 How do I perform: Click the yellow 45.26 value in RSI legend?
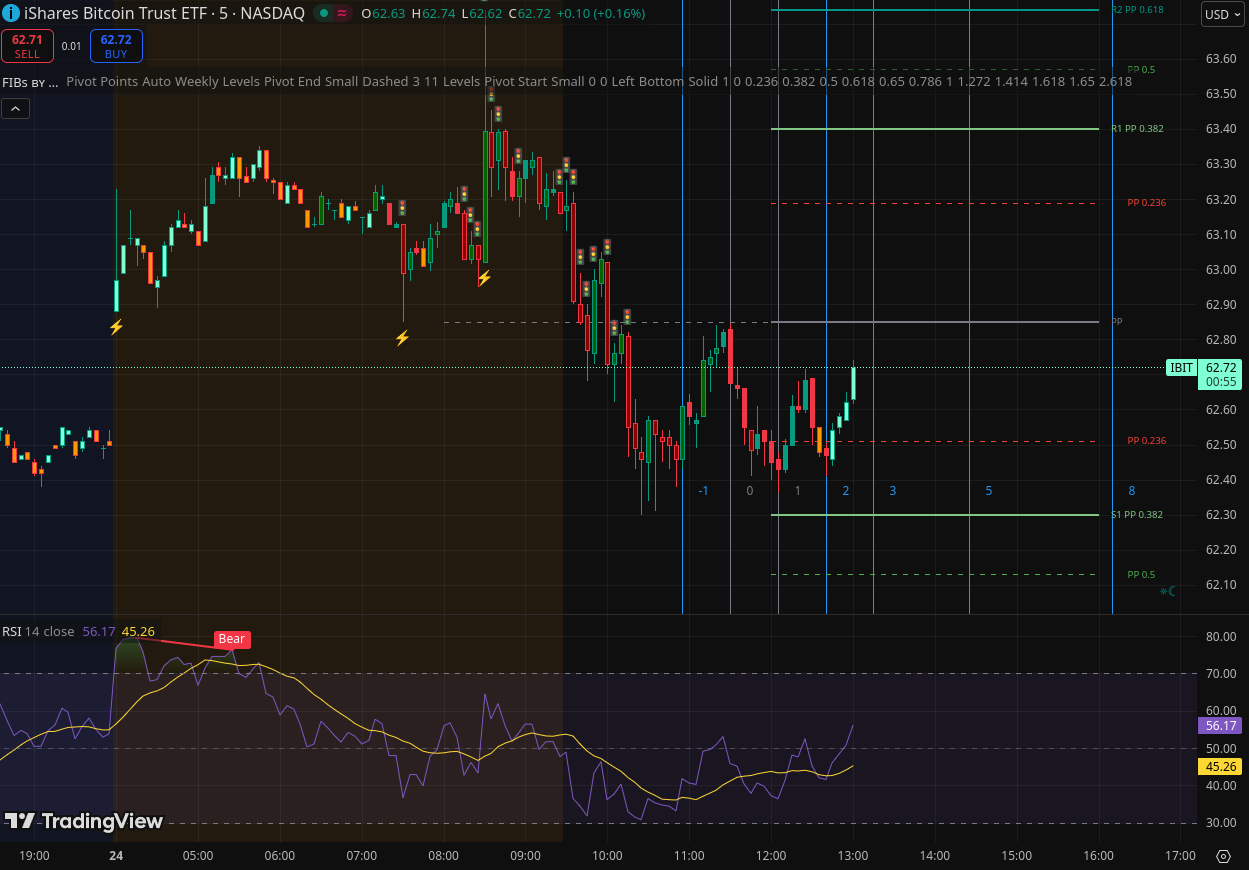pyautogui.click(x=138, y=631)
